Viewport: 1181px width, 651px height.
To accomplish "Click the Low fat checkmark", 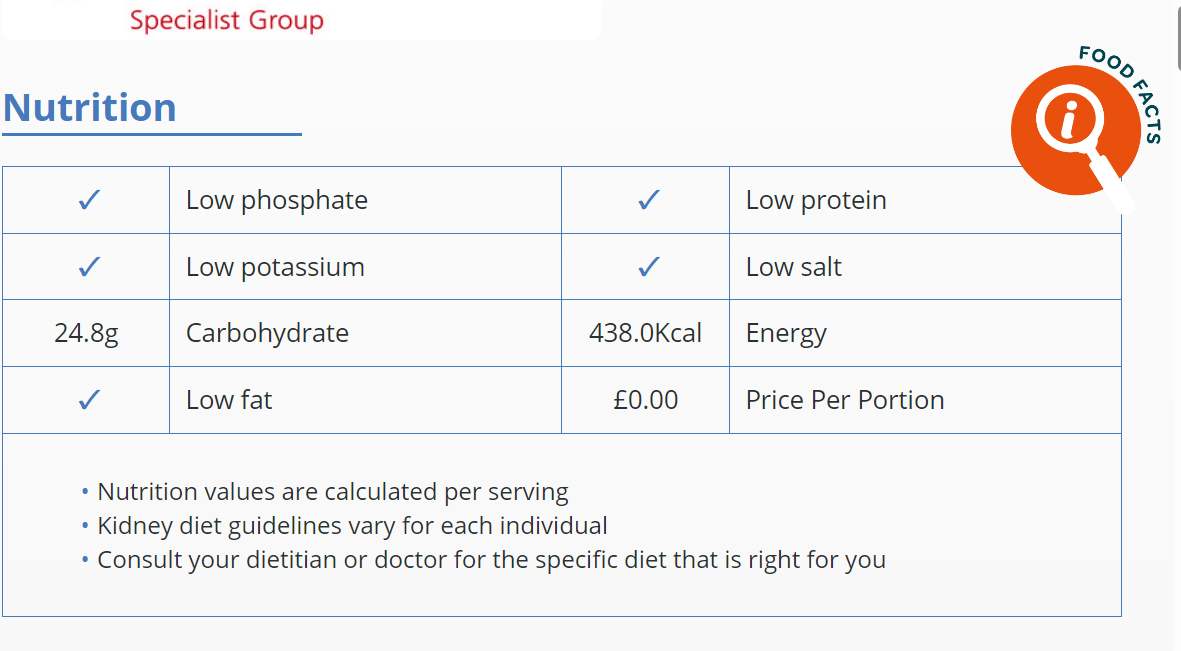I will (x=89, y=400).
